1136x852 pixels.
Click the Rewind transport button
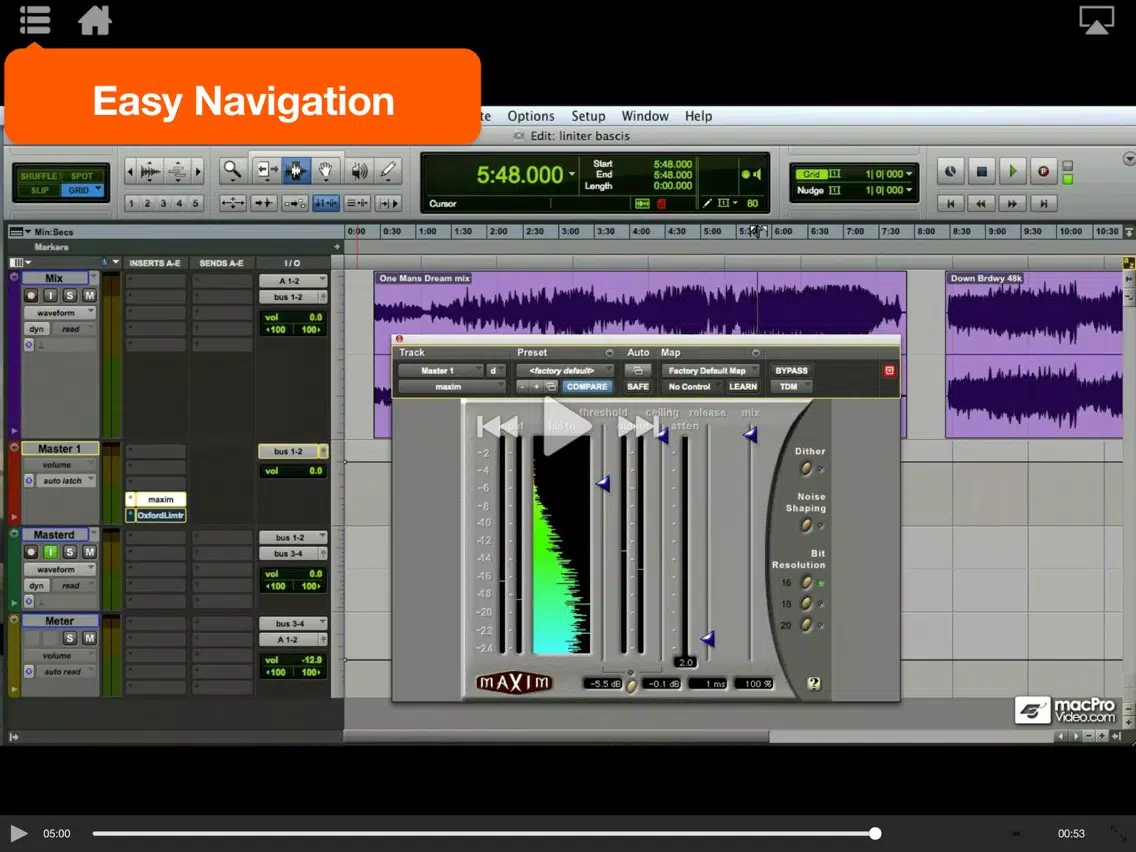(982, 204)
